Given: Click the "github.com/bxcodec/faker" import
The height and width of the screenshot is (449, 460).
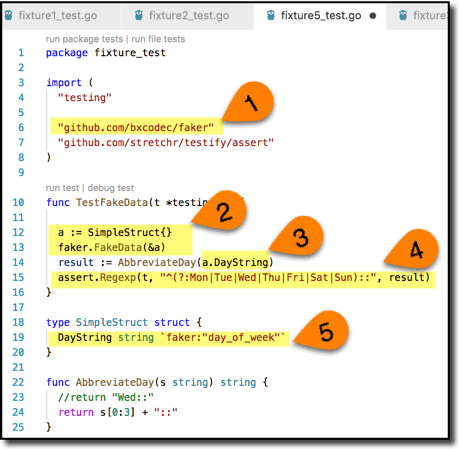Looking at the screenshot, I should coord(136,127).
